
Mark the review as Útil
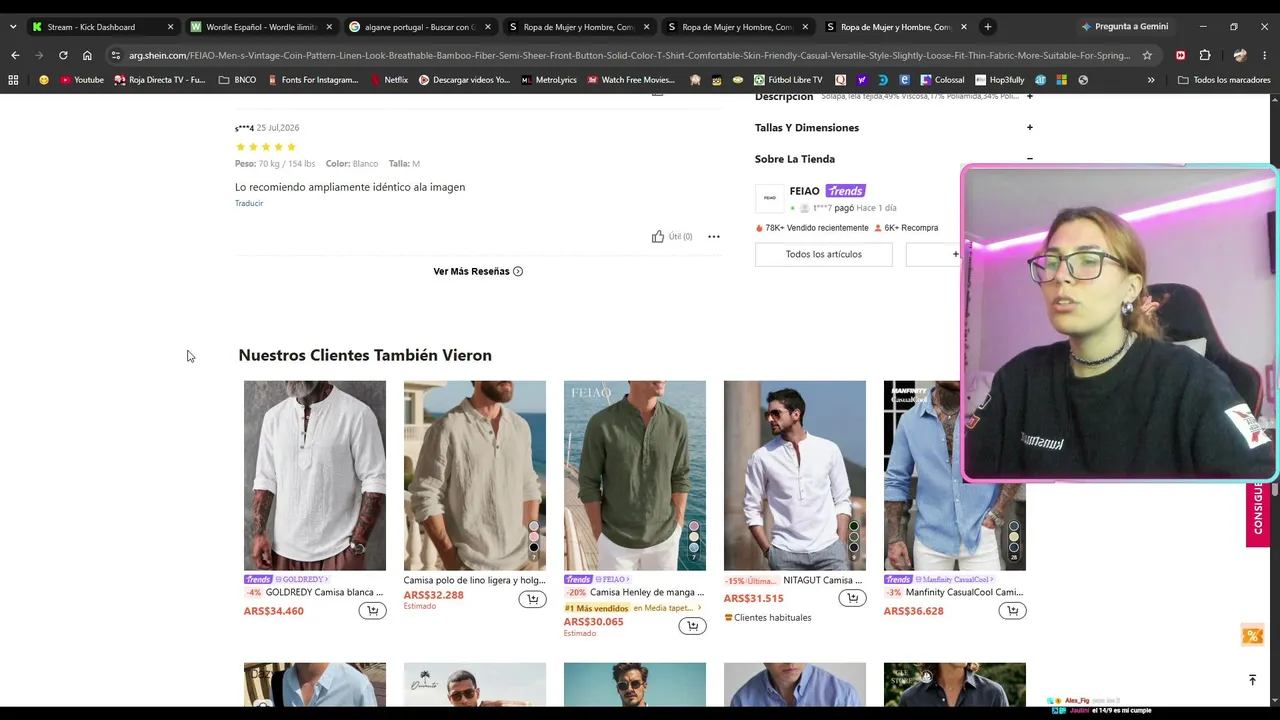tap(672, 237)
